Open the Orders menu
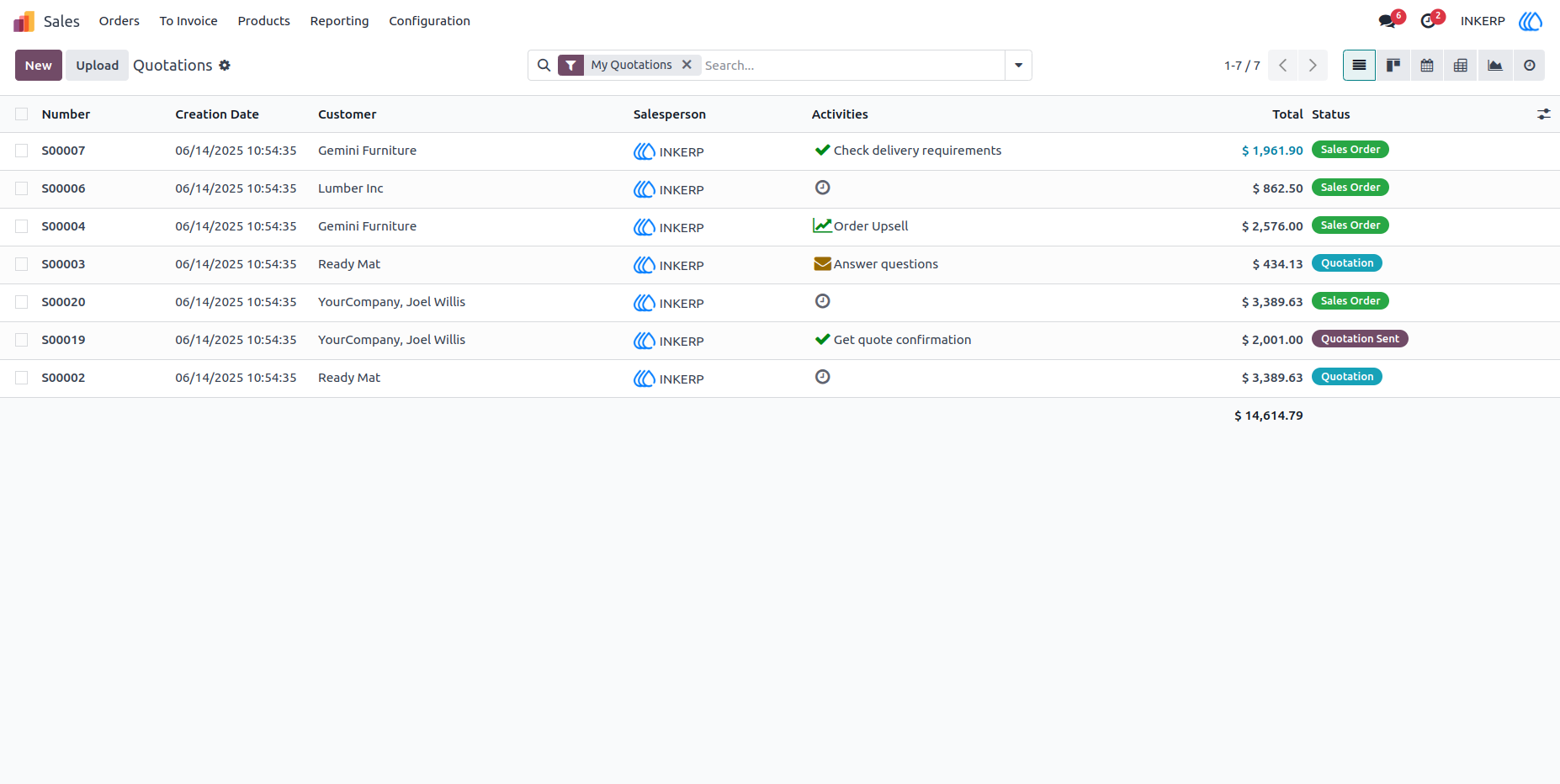1560x784 pixels. pyautogui.click(x=119, y=21)
